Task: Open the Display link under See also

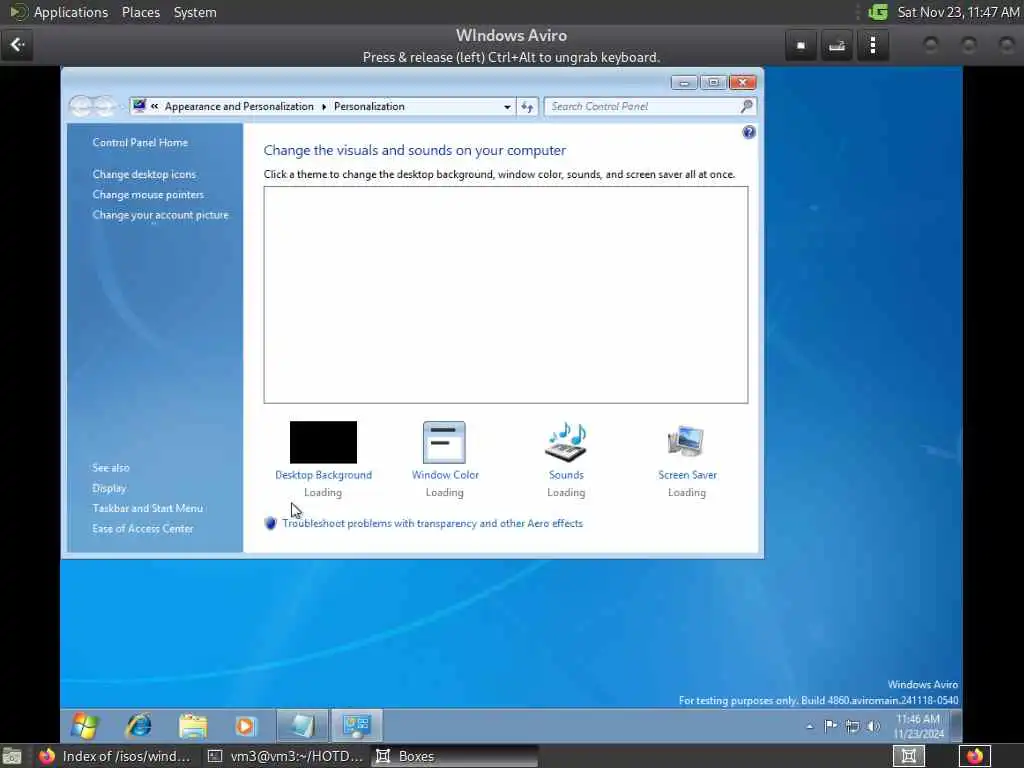Action: [109, 488]
